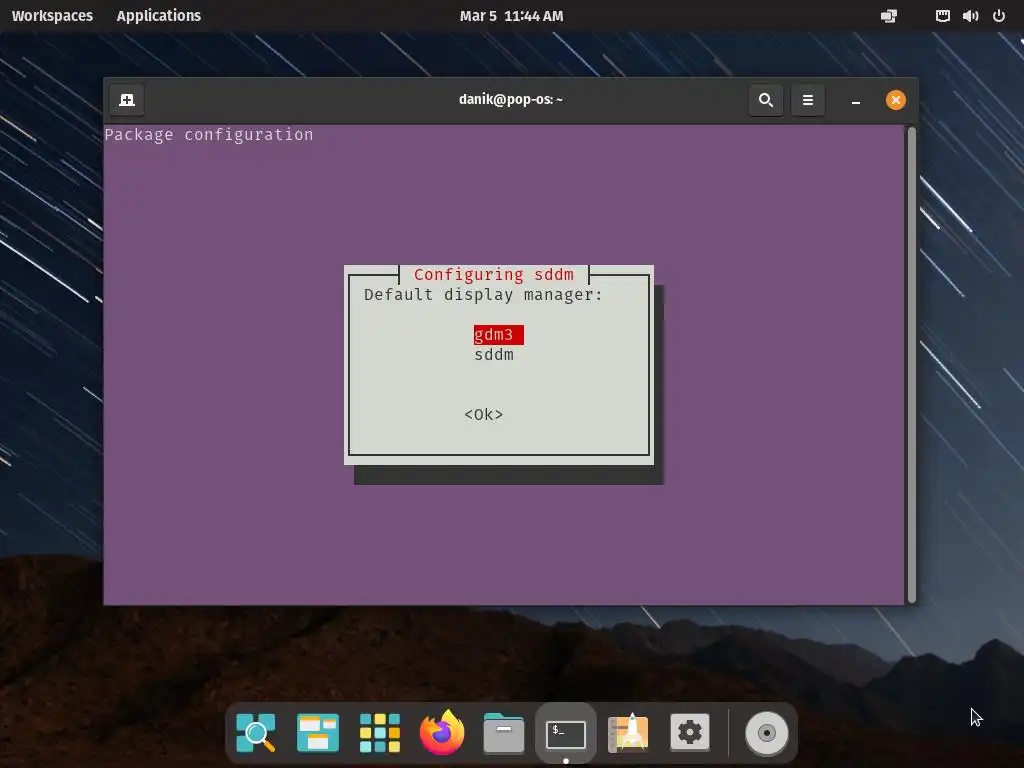Click the "Configuring sddm" dialog title

pos(494,274)
